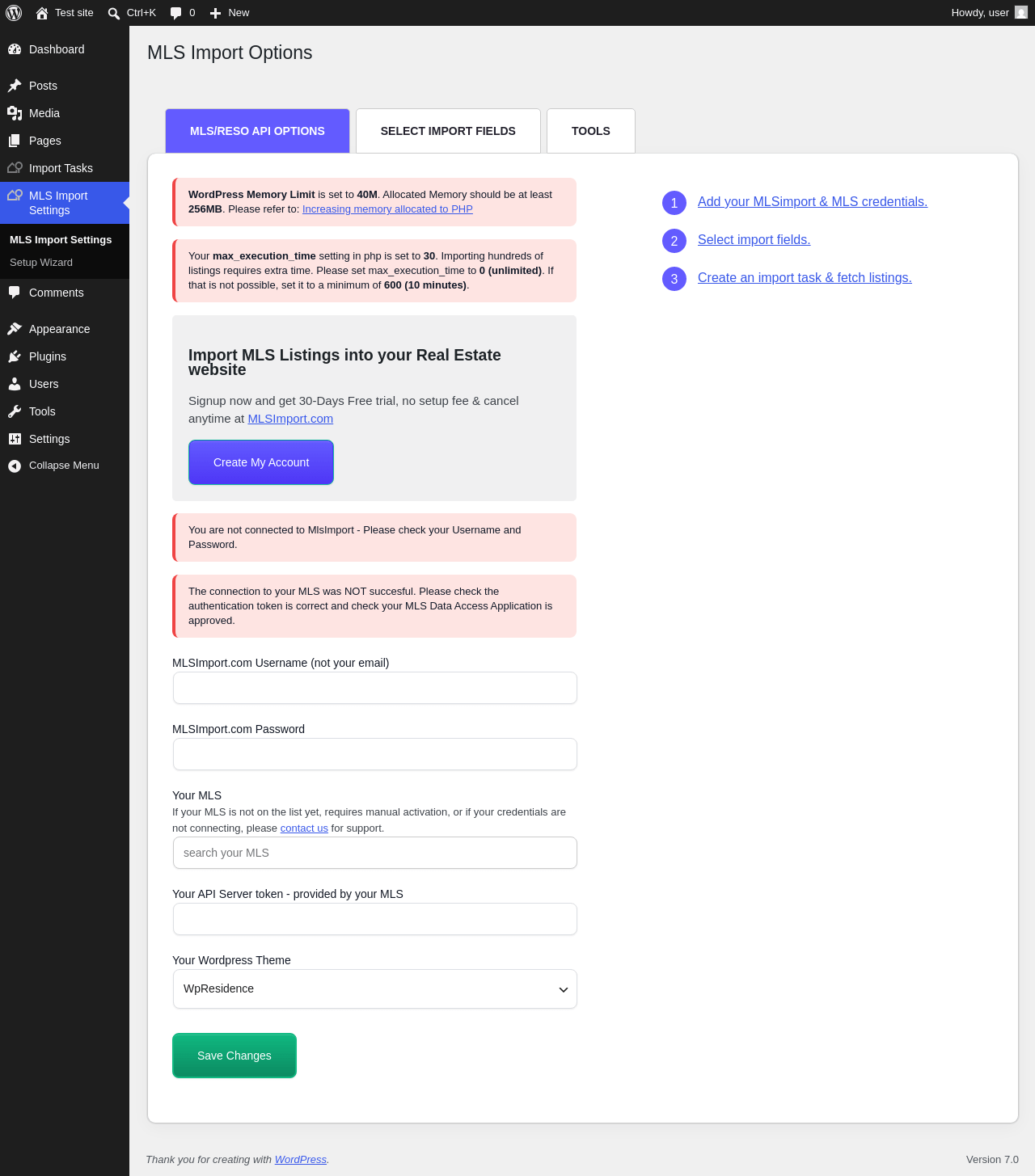Click the Collapse Menu arrow icon
Image resolution: width=1035 pixels, height=1176 pixels.
click(15, 466)
